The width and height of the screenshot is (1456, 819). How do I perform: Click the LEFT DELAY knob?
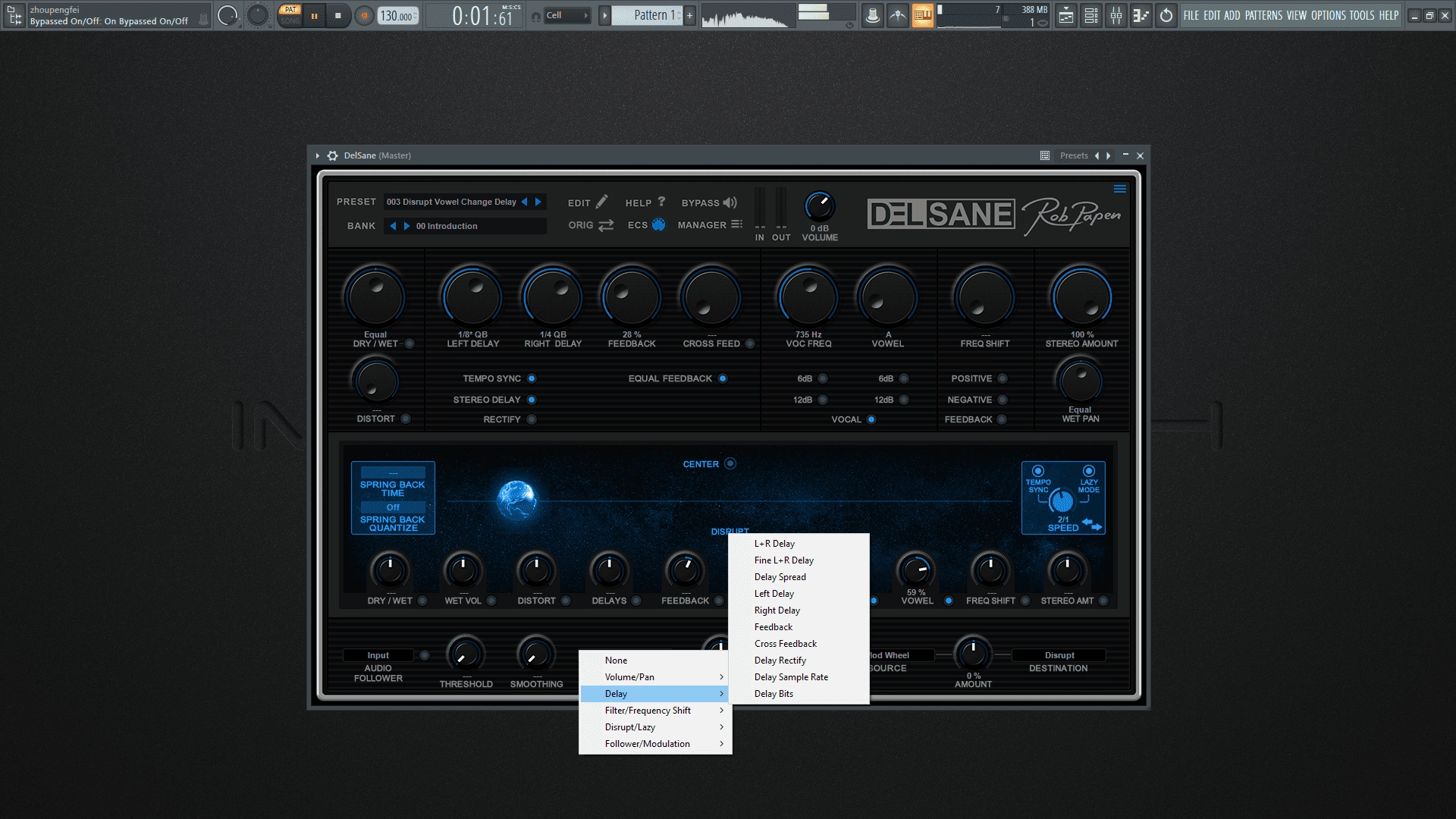(x=472, y=297)
